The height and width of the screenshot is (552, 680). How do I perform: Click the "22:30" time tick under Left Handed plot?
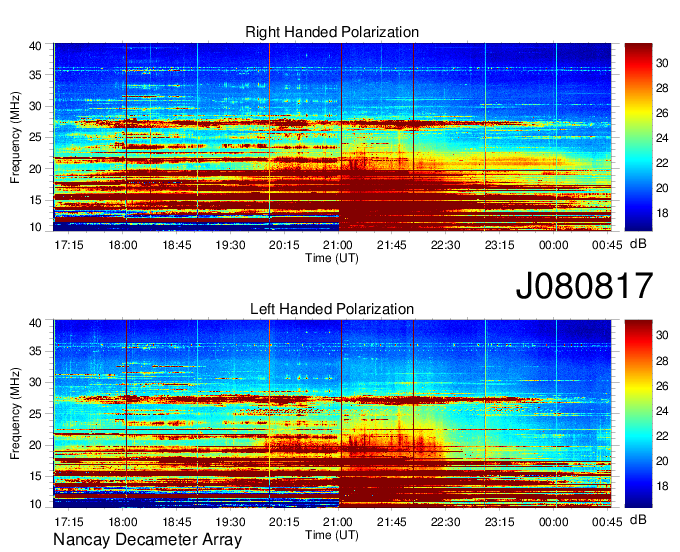[445, 521]
